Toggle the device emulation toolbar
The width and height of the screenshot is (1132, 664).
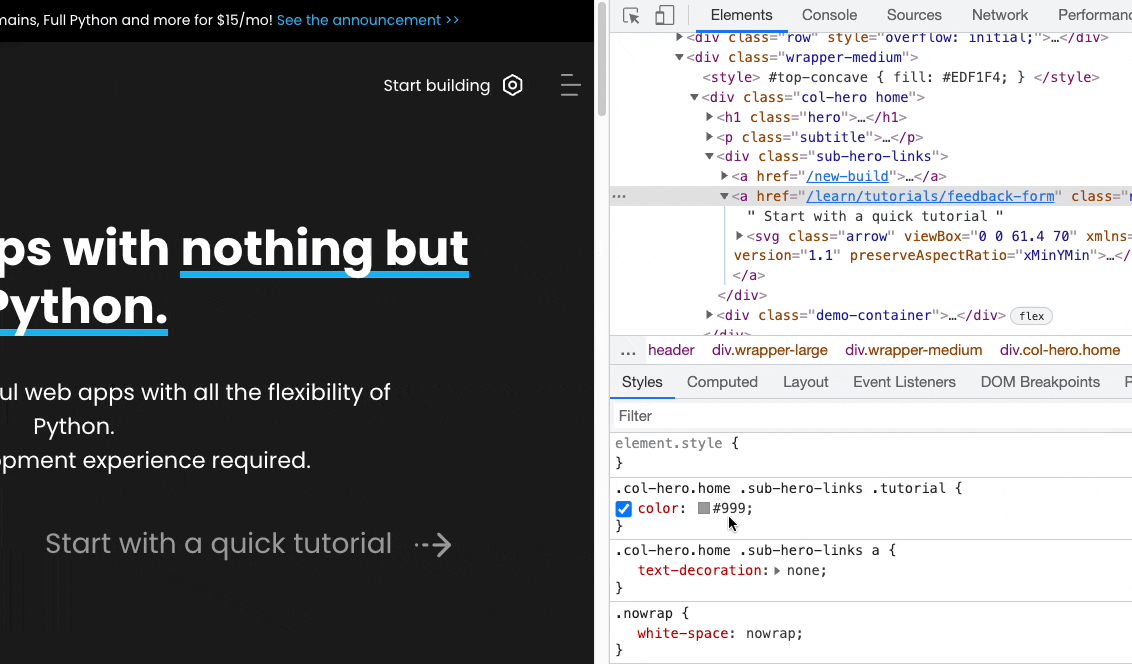pos(666,15)
